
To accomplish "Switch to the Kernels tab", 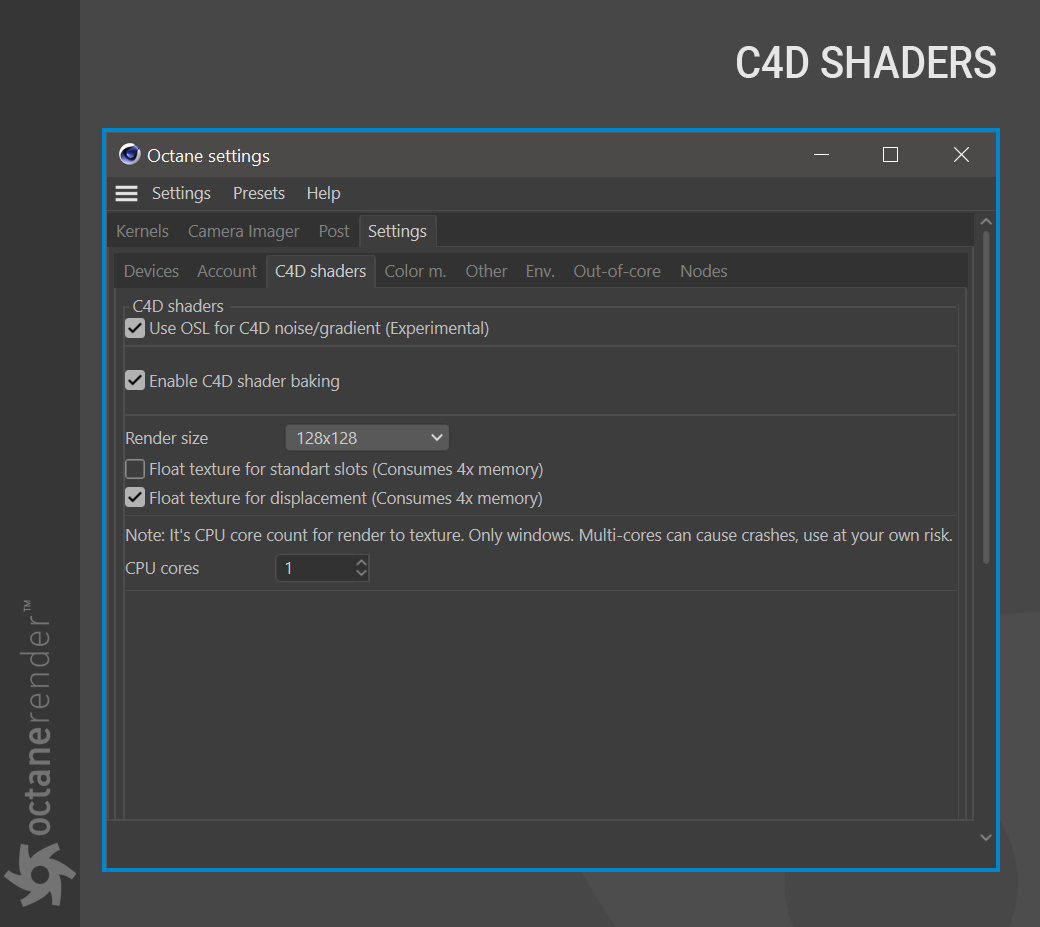I will point(142,231).
